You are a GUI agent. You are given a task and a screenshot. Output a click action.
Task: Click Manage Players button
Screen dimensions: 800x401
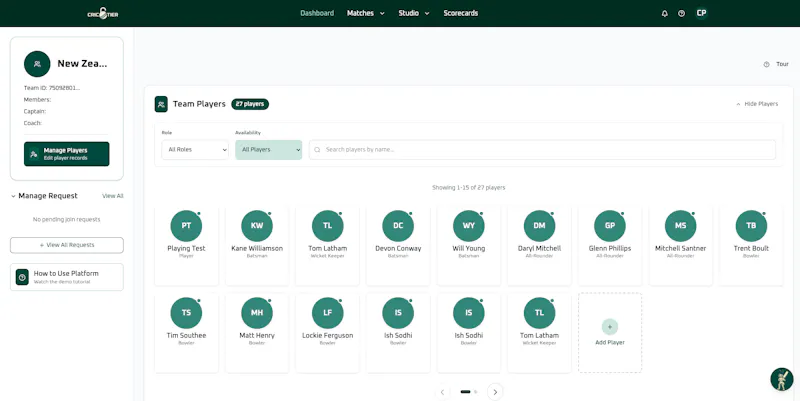point(66,154)
